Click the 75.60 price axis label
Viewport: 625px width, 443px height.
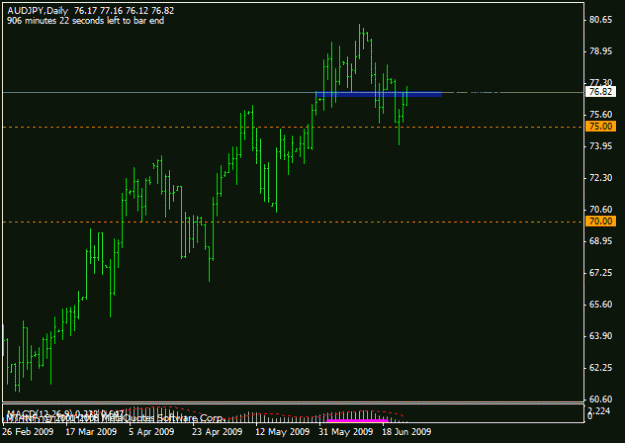pos(600,115)
